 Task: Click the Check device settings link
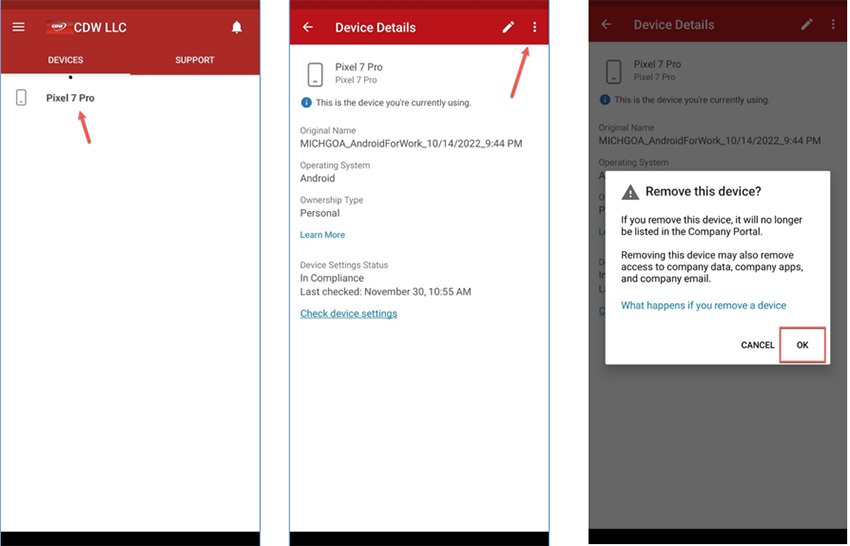pyautogui.click(x=348, y=314)
